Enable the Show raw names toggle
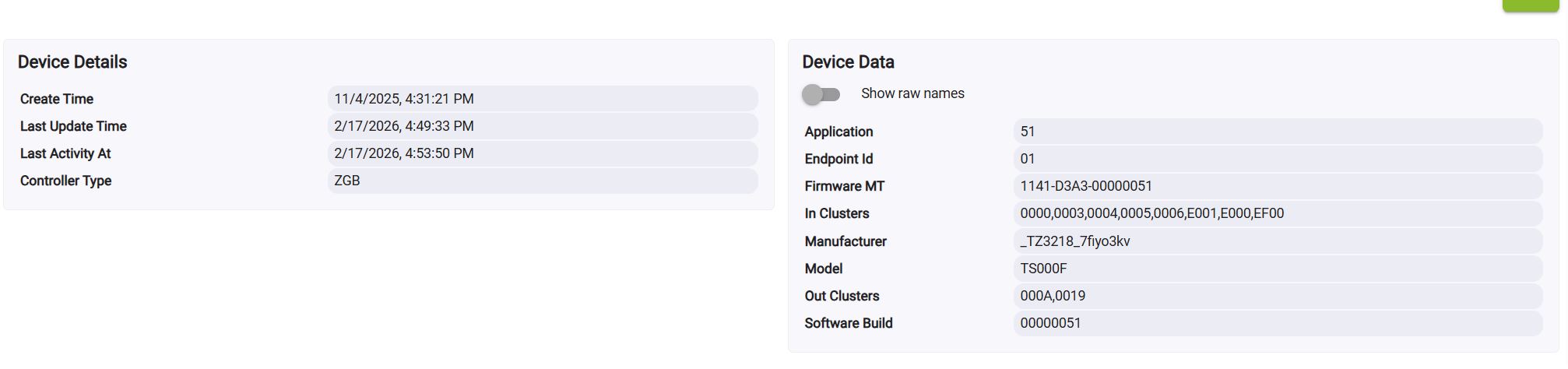 [821, 94]
